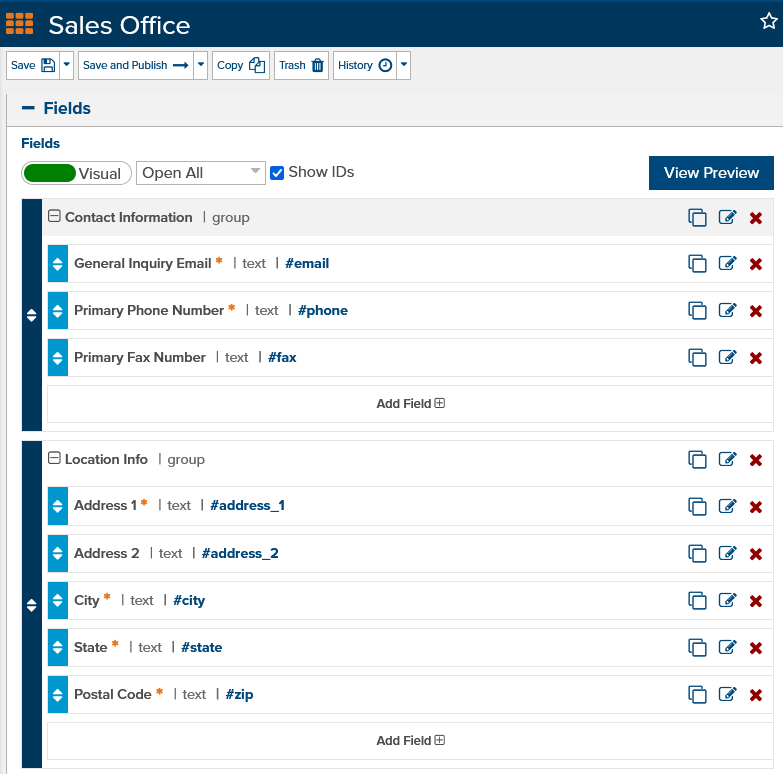Edit the Contact Information group

(x=728, y=217)
